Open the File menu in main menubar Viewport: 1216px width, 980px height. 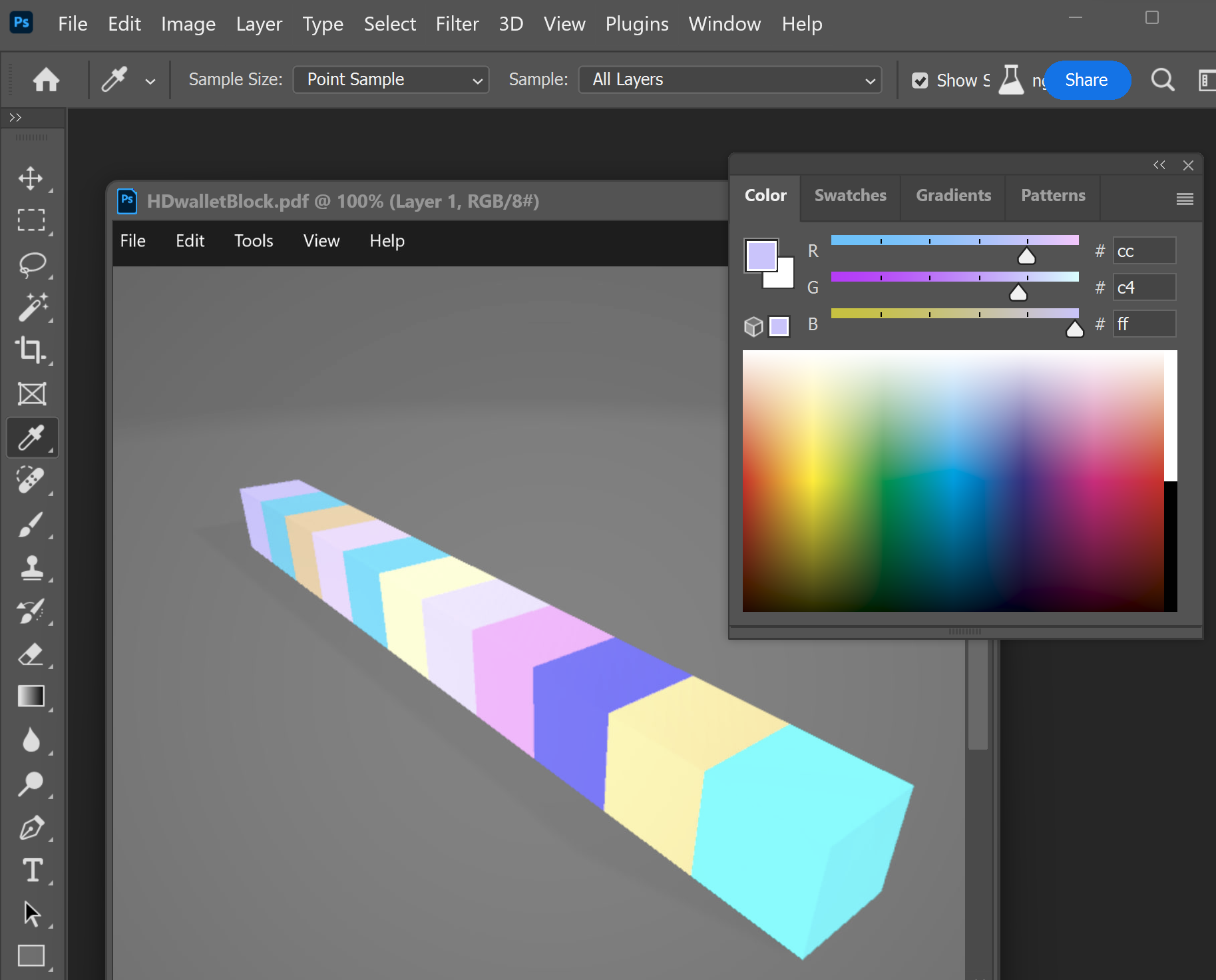click(x=73, y=24)
